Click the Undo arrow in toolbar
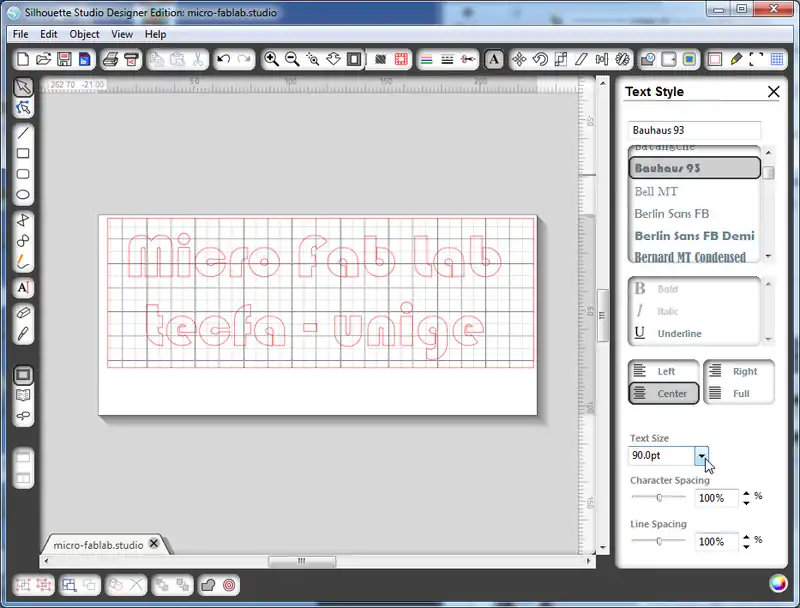 (x=224, y=59)
